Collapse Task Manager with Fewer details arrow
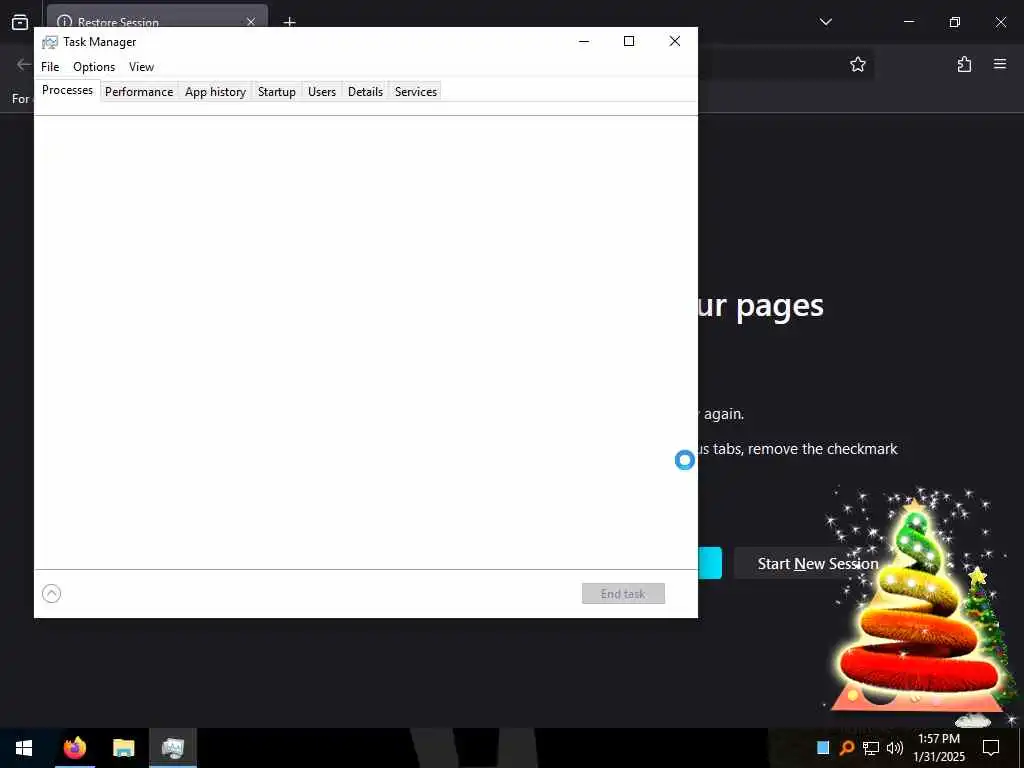The height and width of the screenshot is (768, 1024). [x=52, y=593]
